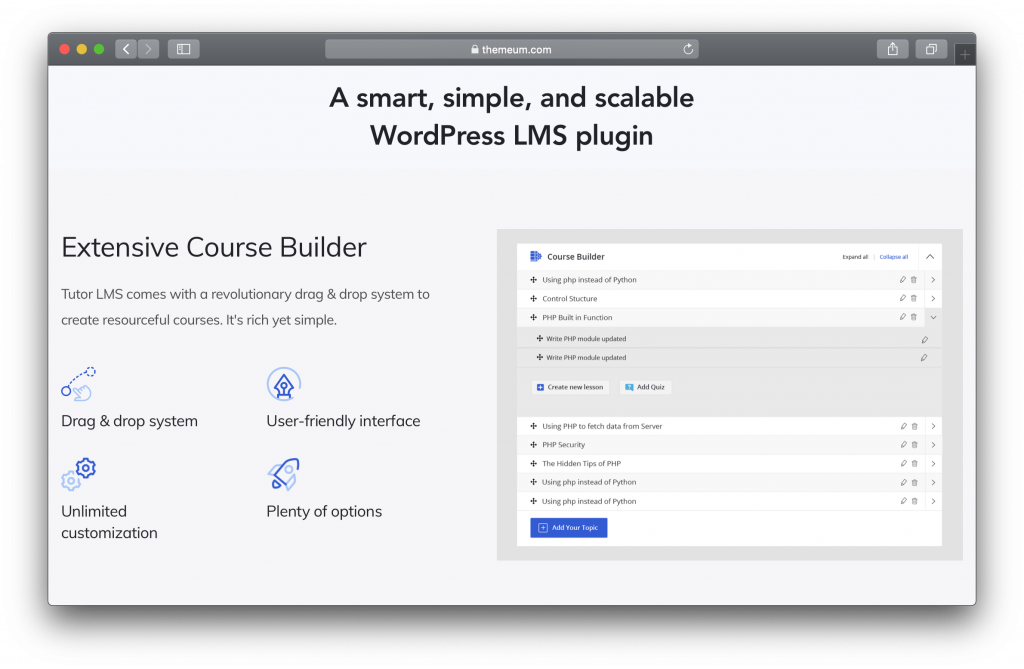Click the "Plenty of options" label
This screenshot has width=1024, height=669.
coord(324,512)
